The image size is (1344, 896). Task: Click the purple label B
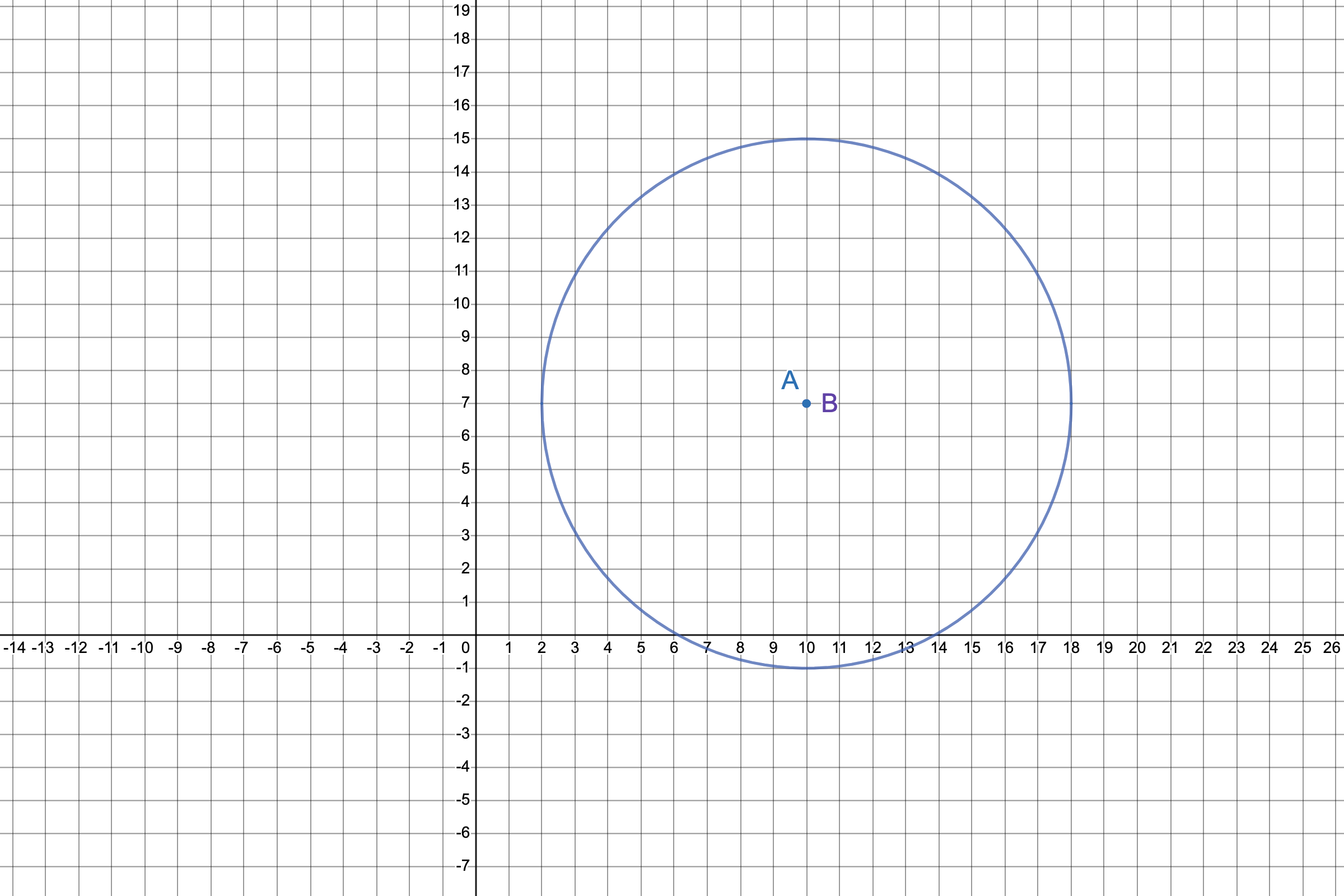830,403
